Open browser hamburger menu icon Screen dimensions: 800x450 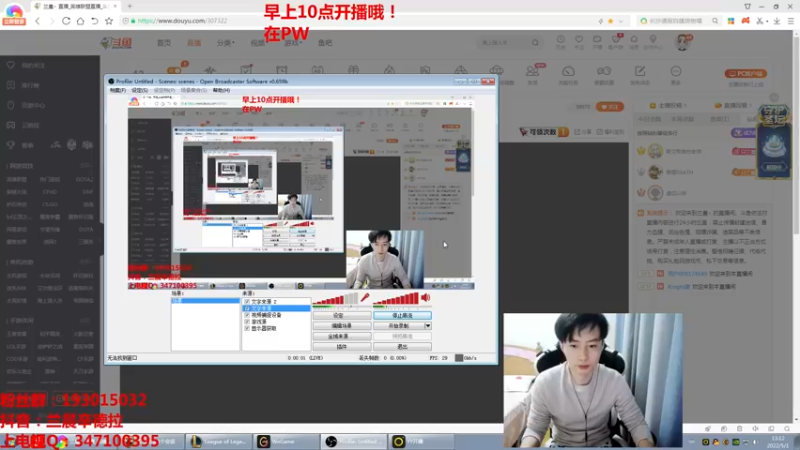click(791, 21)
